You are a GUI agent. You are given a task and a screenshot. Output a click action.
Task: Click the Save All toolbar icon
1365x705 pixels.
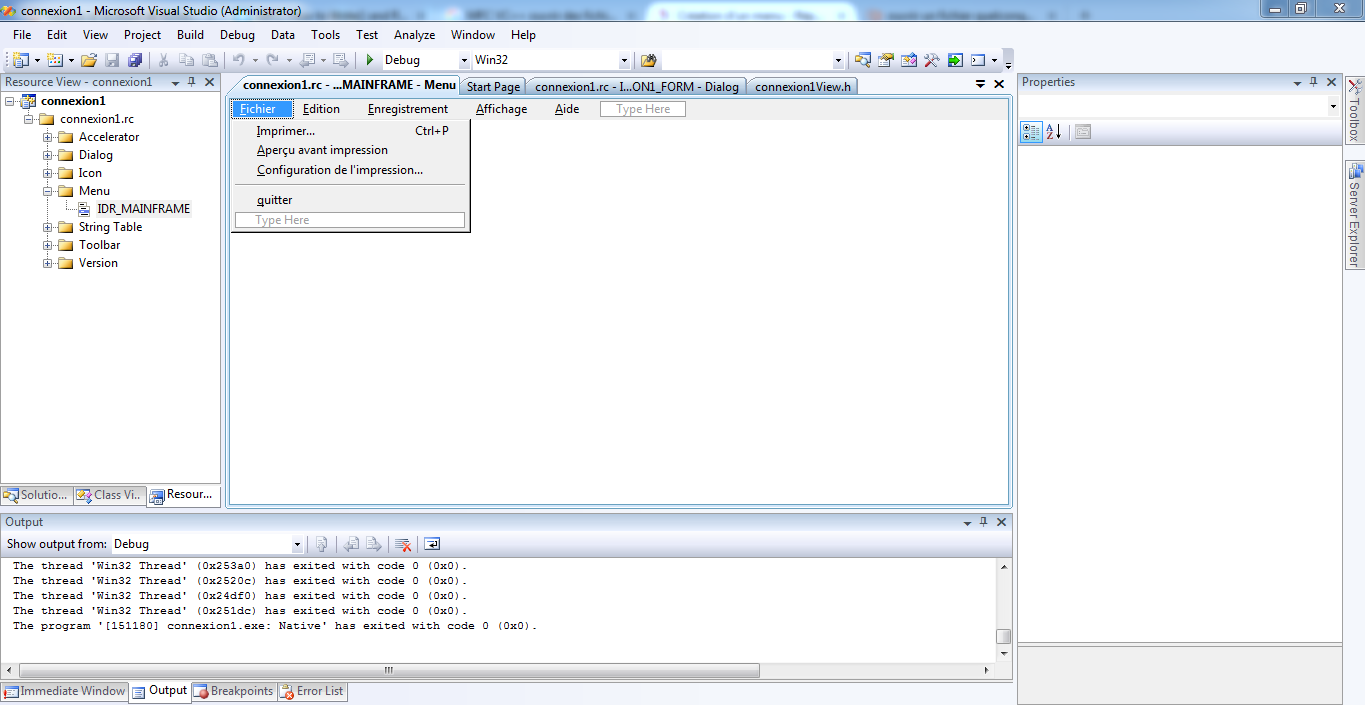pos(135,60)
